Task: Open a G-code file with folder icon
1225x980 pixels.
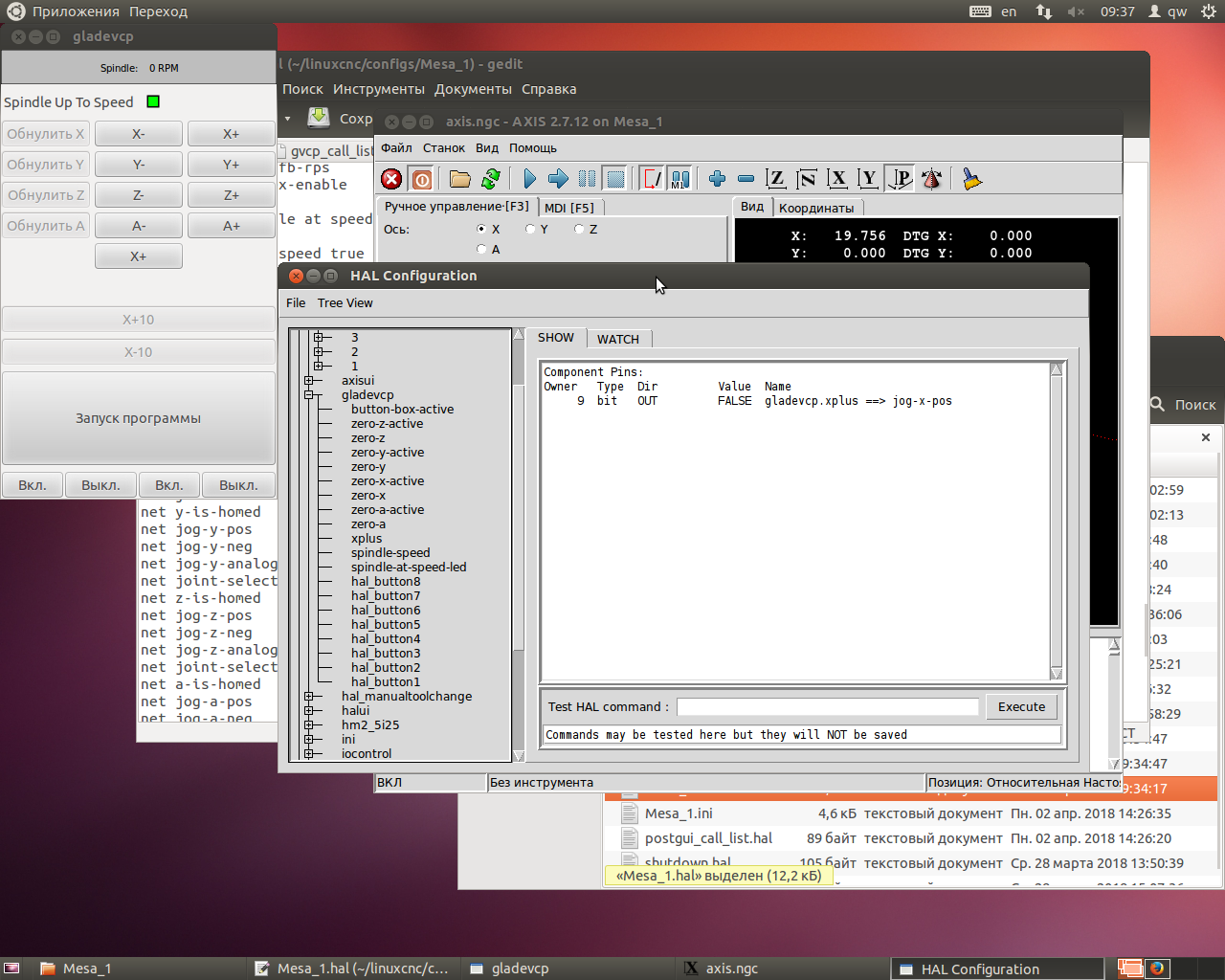Action: [x=460, y=179]
